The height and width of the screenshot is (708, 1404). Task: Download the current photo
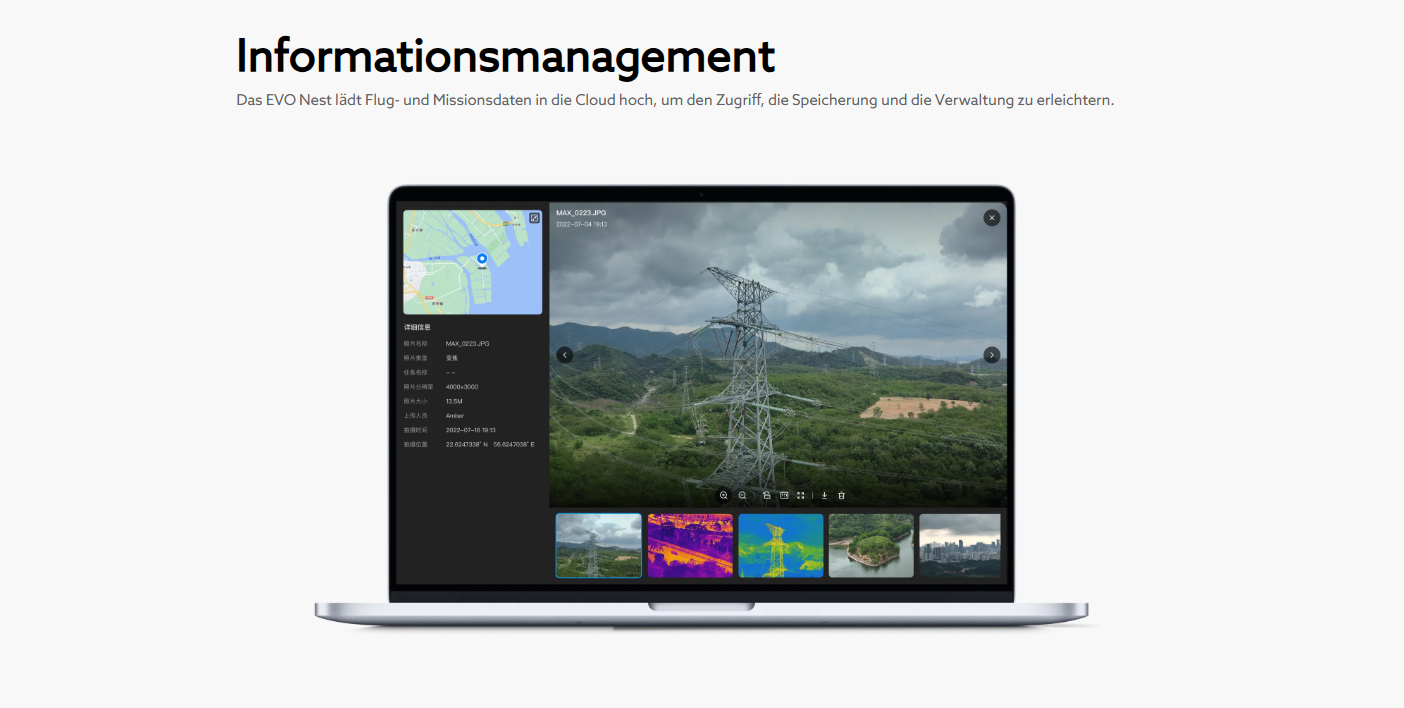(x=824, y=495)
